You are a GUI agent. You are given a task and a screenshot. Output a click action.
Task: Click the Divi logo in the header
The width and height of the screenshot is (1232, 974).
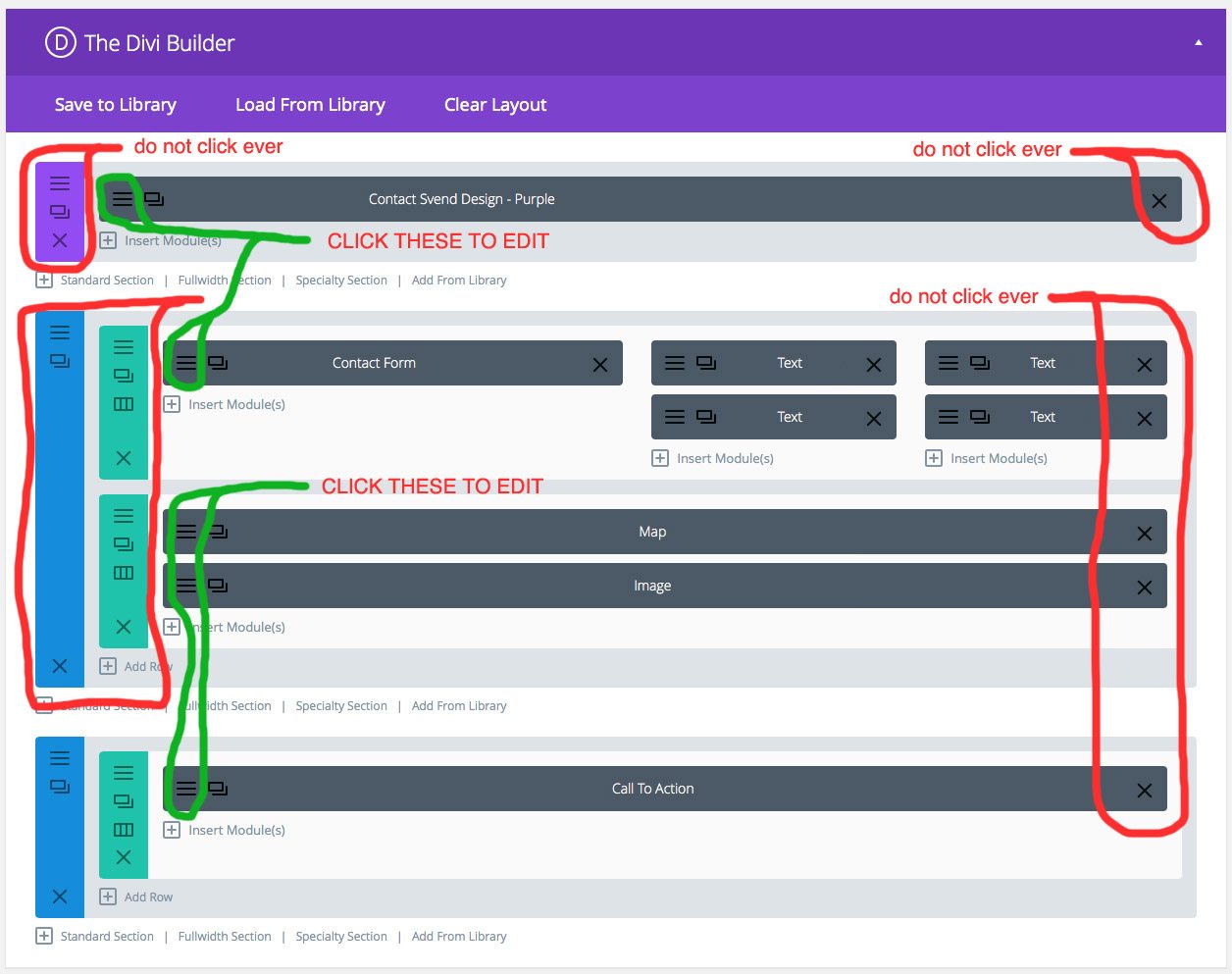pos(60,43)
